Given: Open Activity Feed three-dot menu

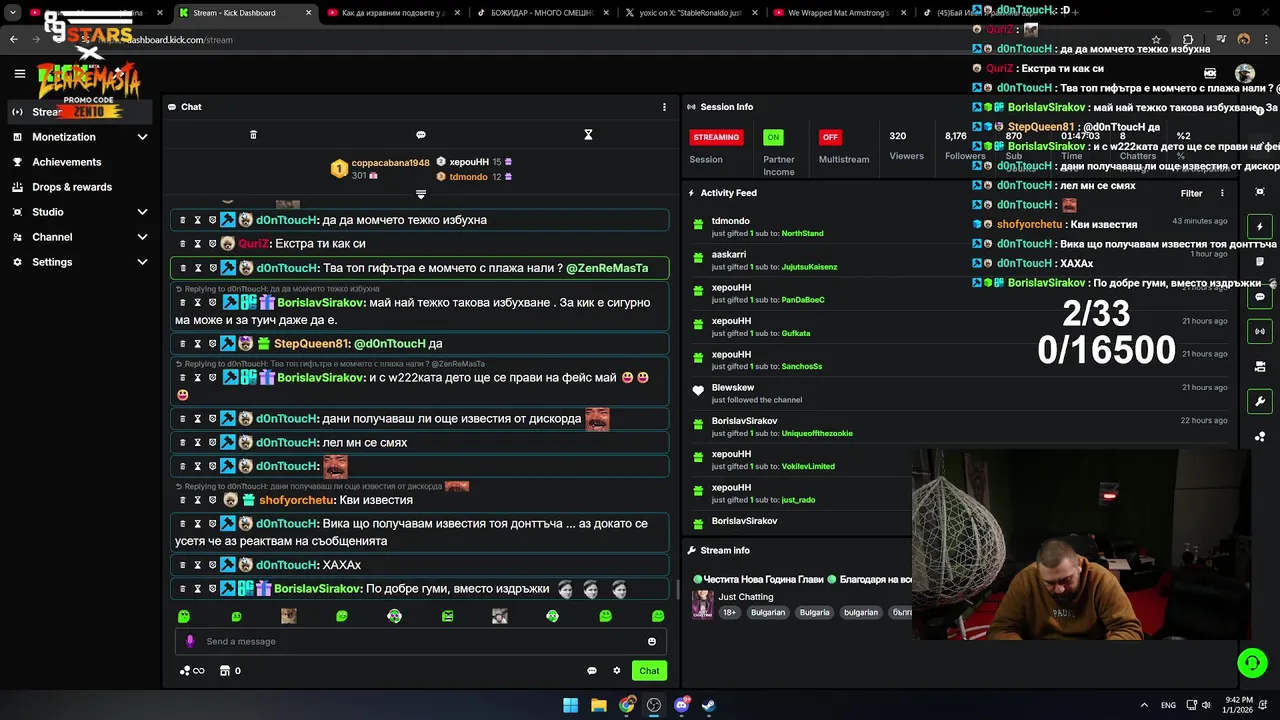Looking at the screenshot, I should point(1222,194).
